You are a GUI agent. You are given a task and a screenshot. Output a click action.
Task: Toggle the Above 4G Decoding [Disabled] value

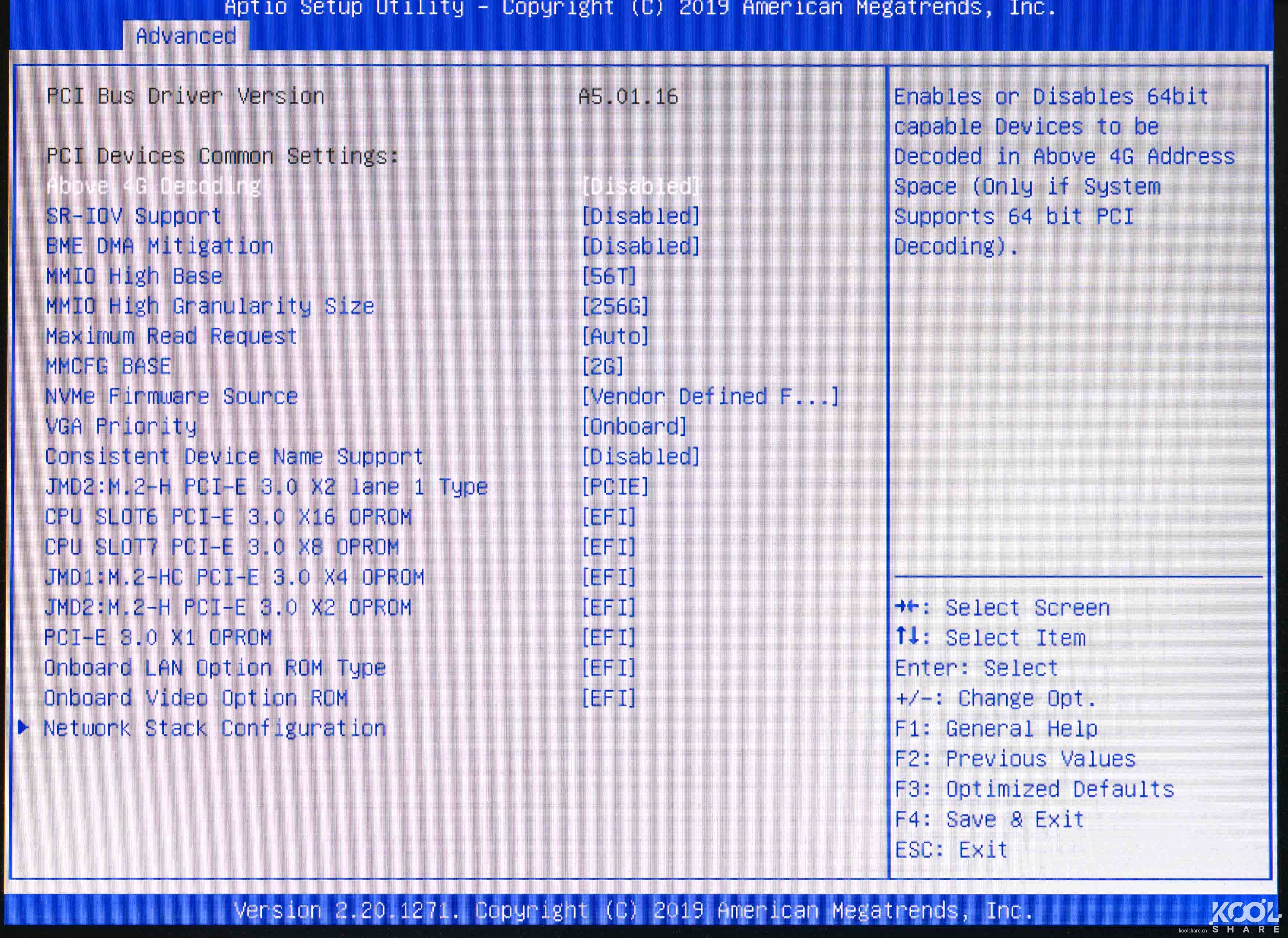tap(641, 186)
